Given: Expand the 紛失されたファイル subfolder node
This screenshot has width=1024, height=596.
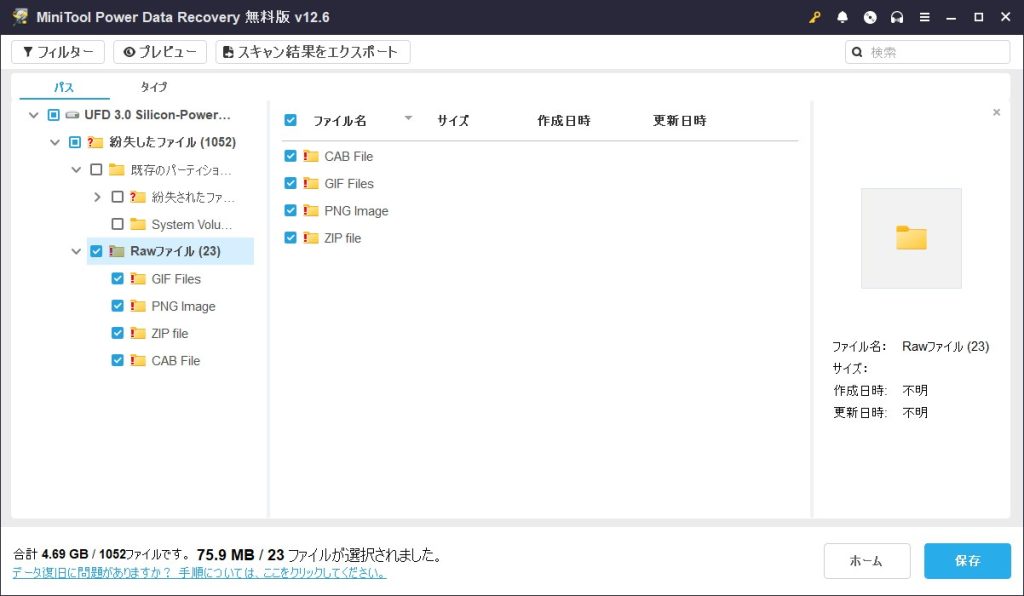Looking at the screenshot, I should (x=97, y=197).
